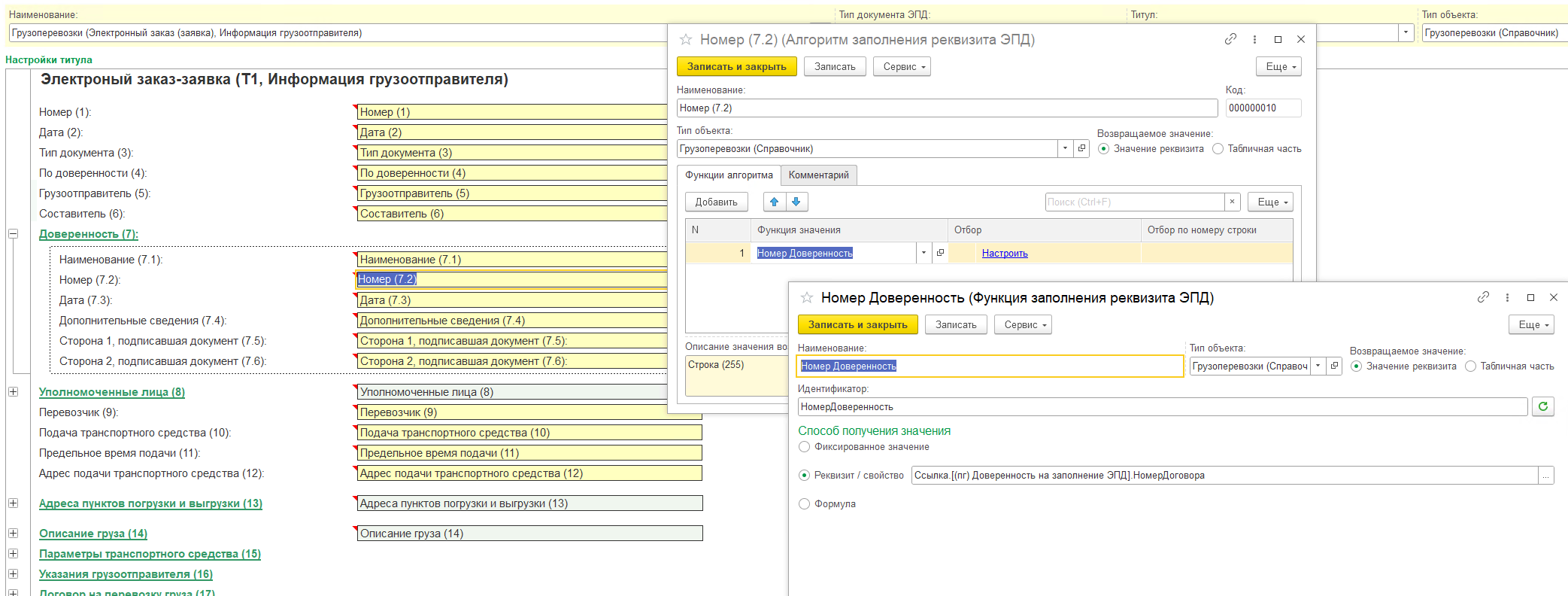Move algorithm function row up with blue arrow
Viewport: 1568px width, 596px height.
(x=775, y=202)
